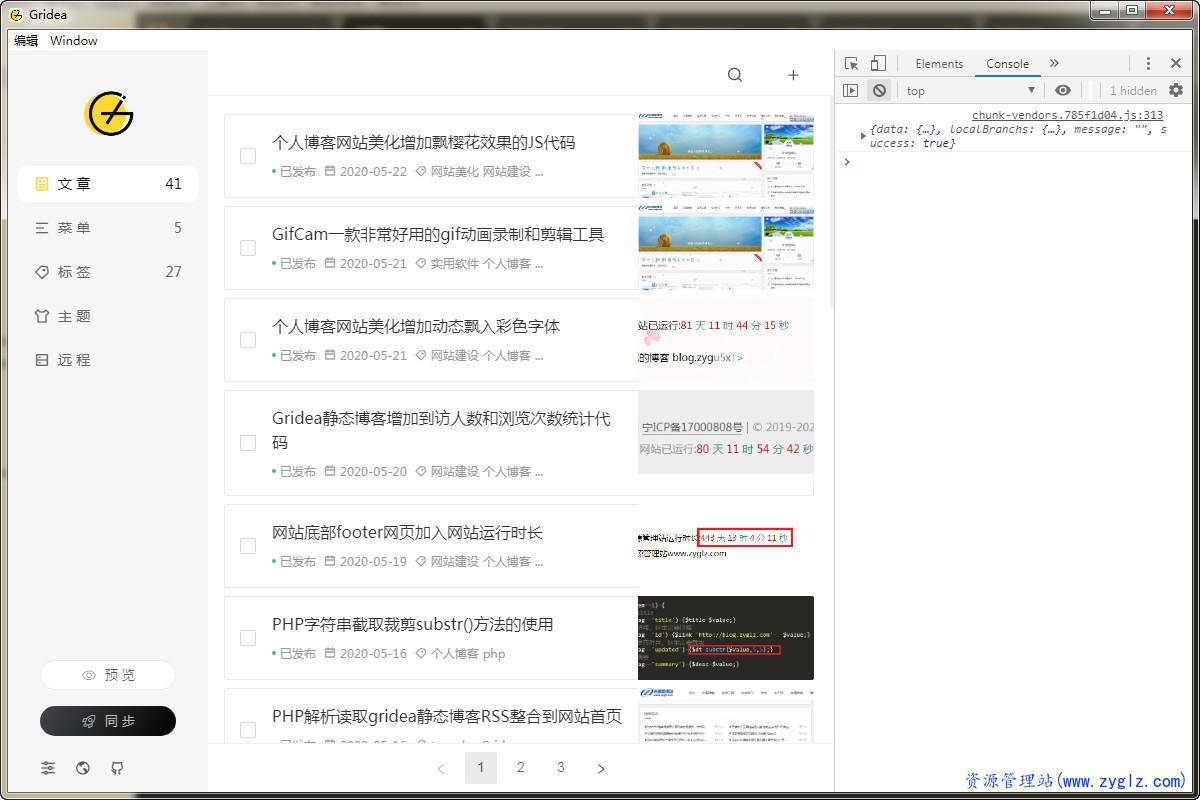This screenshot has height=800, width=1200.
Task: Open article title GifCam一款非常好用的gif动画录制和剪辑工具
Action: point(438,235)
